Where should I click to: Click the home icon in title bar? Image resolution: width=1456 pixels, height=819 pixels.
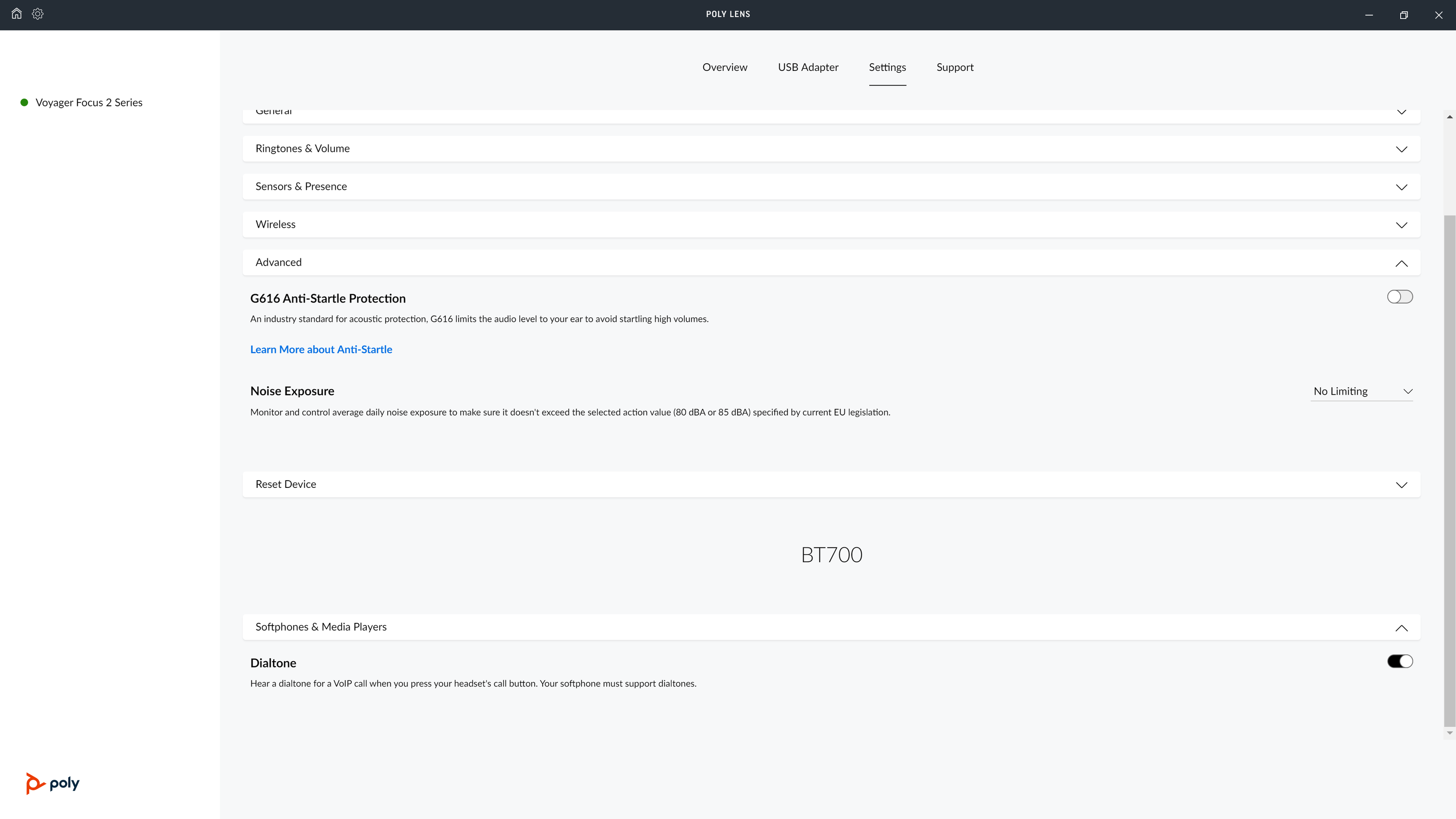pyautogui.click(x=17, y=14)
